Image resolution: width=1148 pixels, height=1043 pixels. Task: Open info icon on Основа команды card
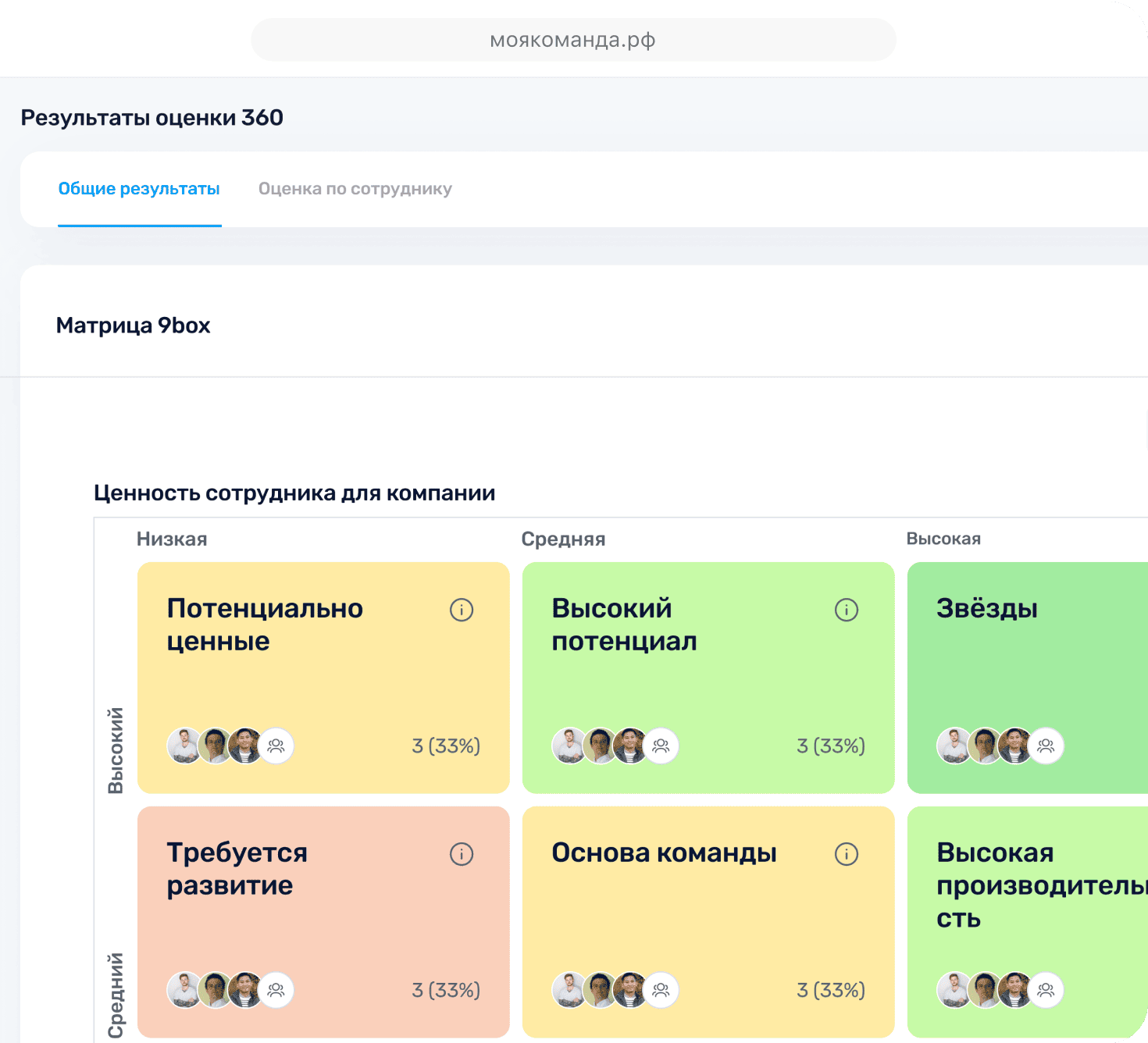click(x=847, y=854)
